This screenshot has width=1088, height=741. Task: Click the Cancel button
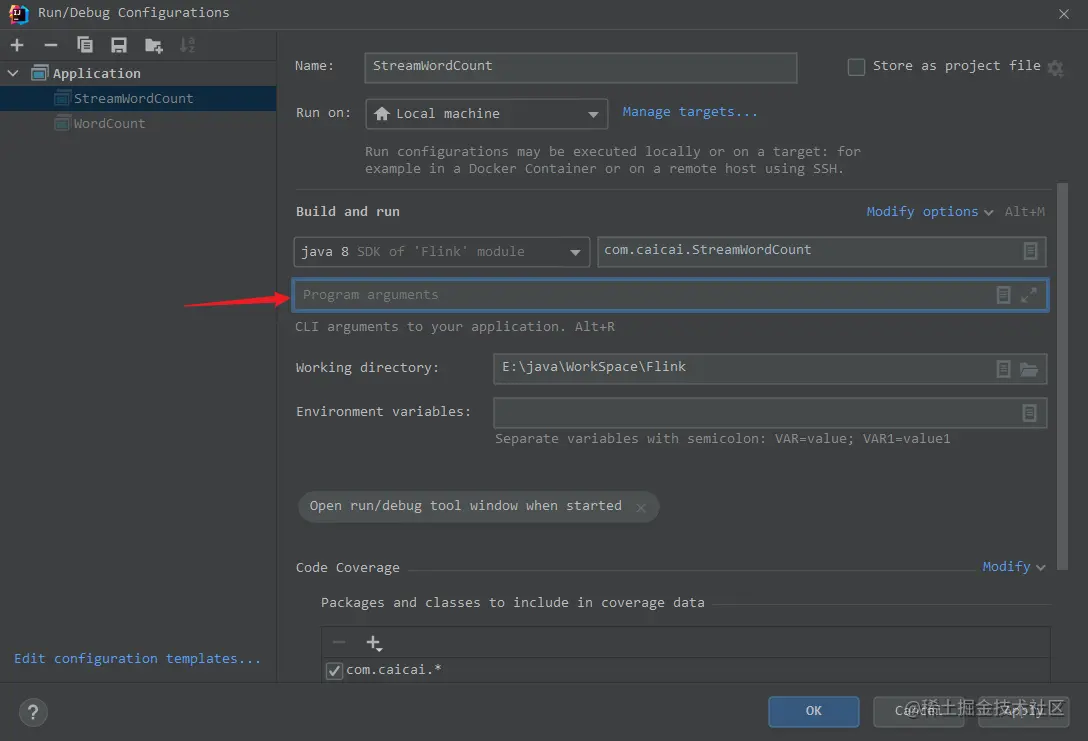click(918, 711)
